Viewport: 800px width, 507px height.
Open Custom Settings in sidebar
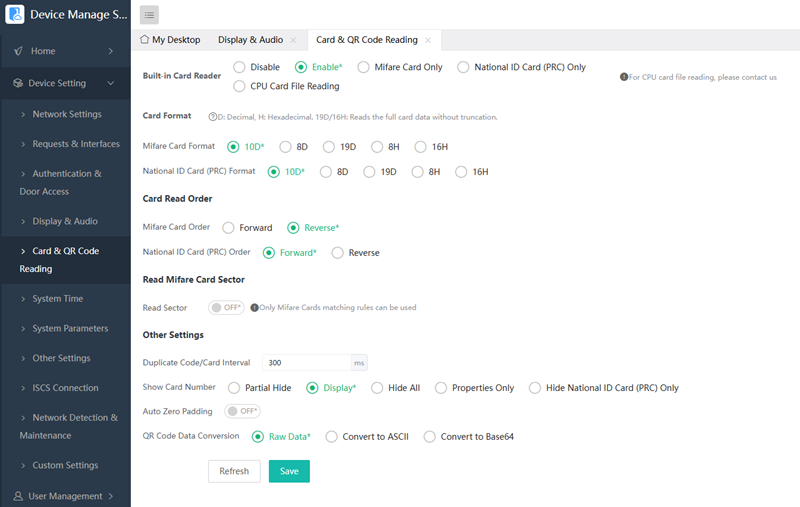pyautogui.click(x=66, y=465)
